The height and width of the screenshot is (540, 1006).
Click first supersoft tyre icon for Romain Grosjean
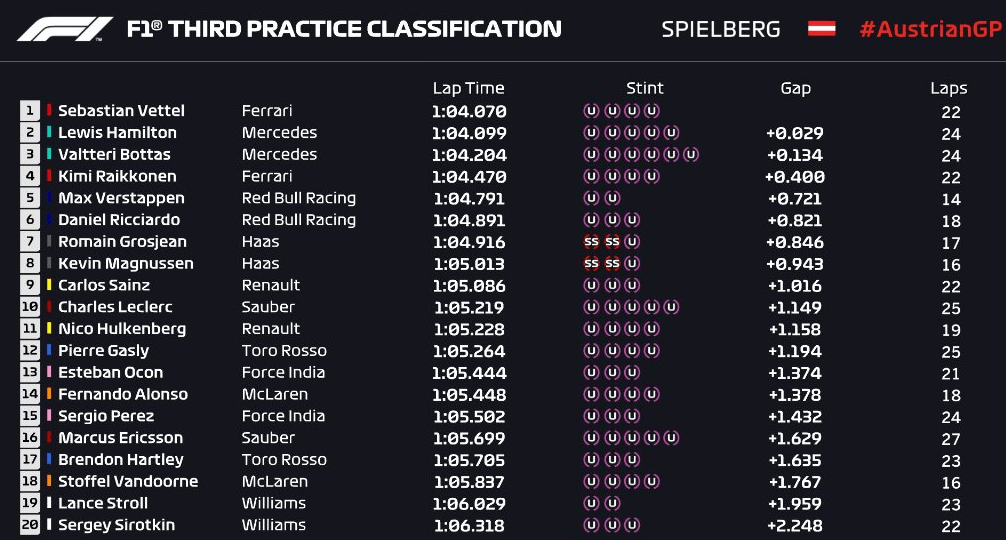[x=591, y=242]
